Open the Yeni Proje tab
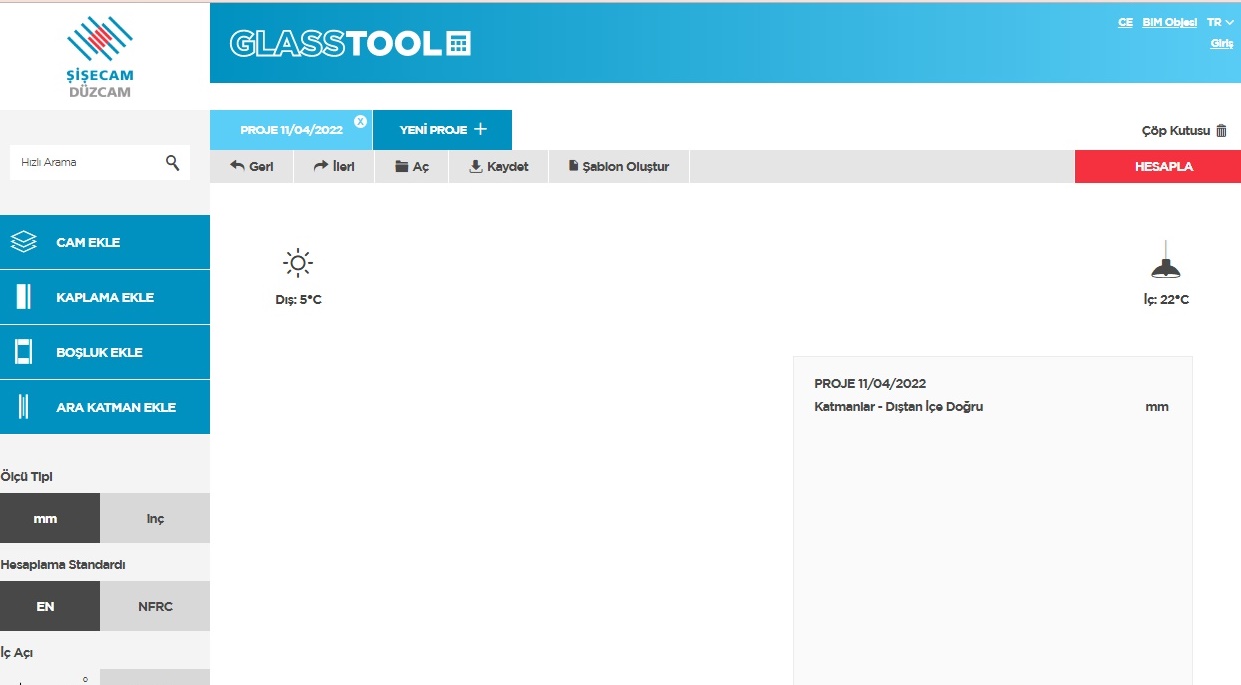The width and height of the screenshot is (1241, 685). (x=442, y=130)
